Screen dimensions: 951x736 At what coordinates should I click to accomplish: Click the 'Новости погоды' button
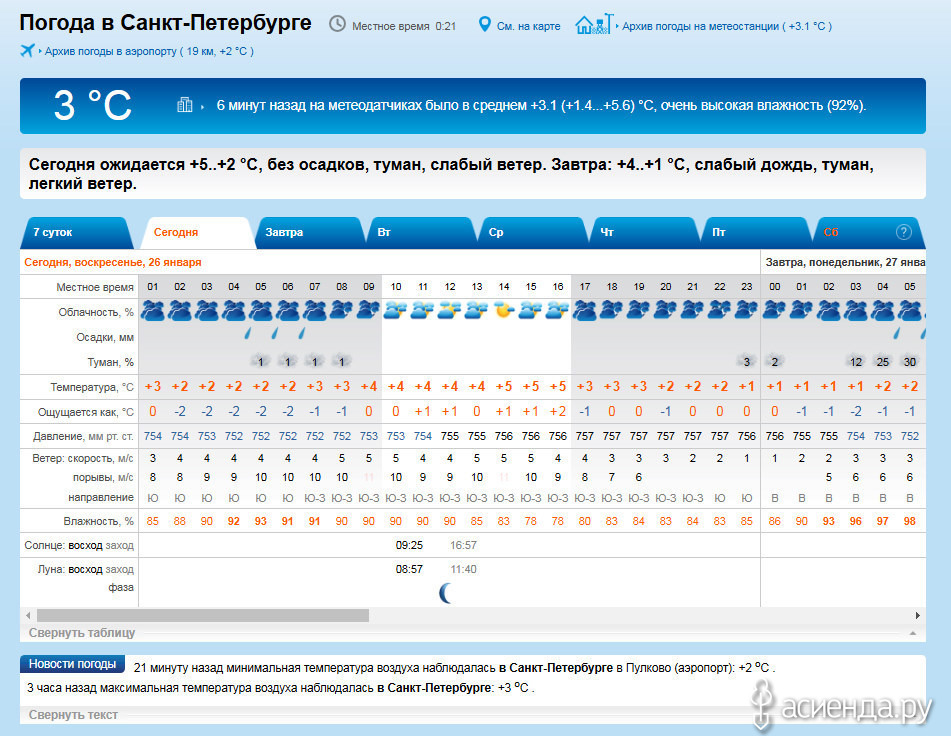[x=72, y=664]
